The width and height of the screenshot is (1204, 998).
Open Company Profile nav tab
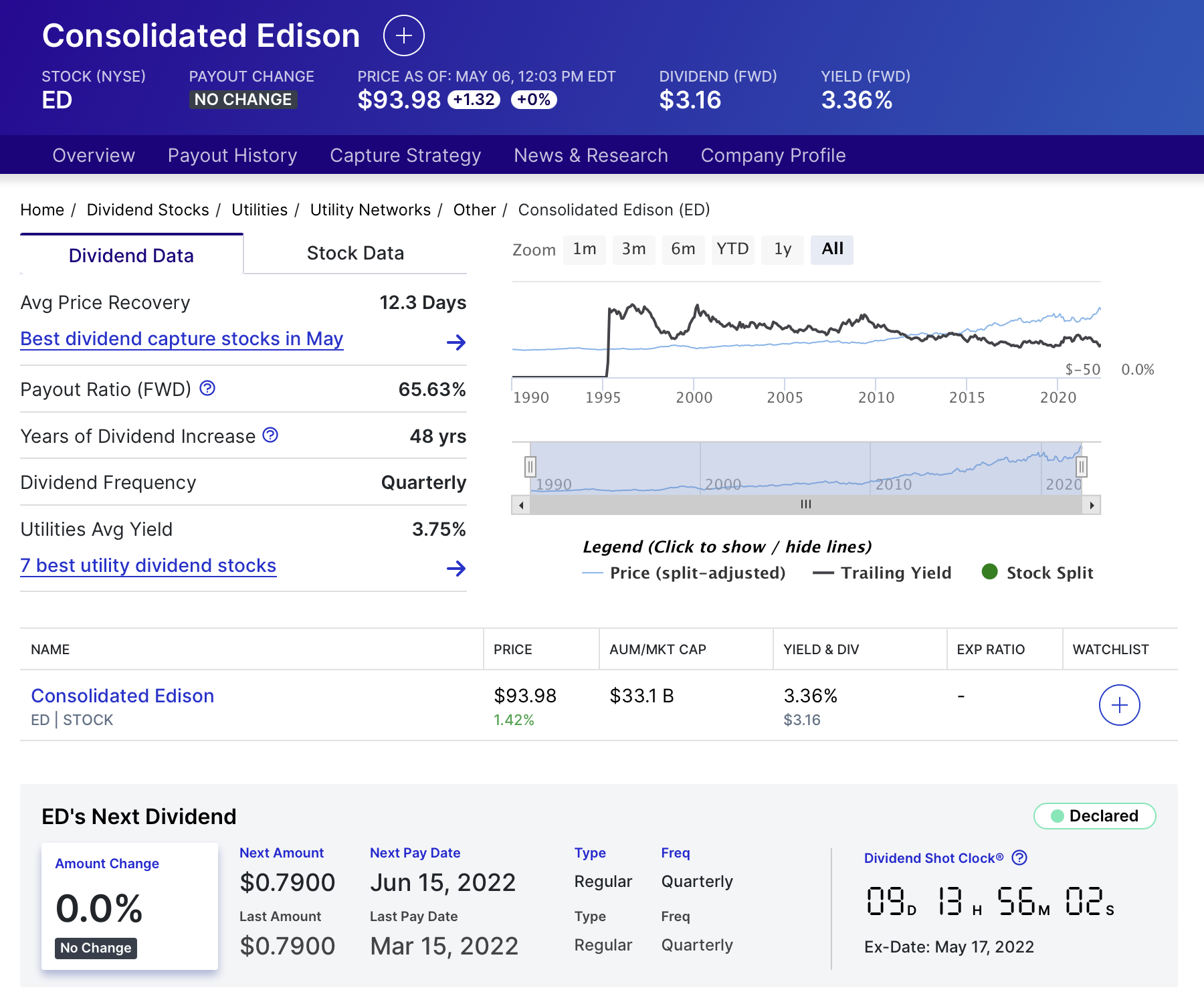(x=773, y=155)
